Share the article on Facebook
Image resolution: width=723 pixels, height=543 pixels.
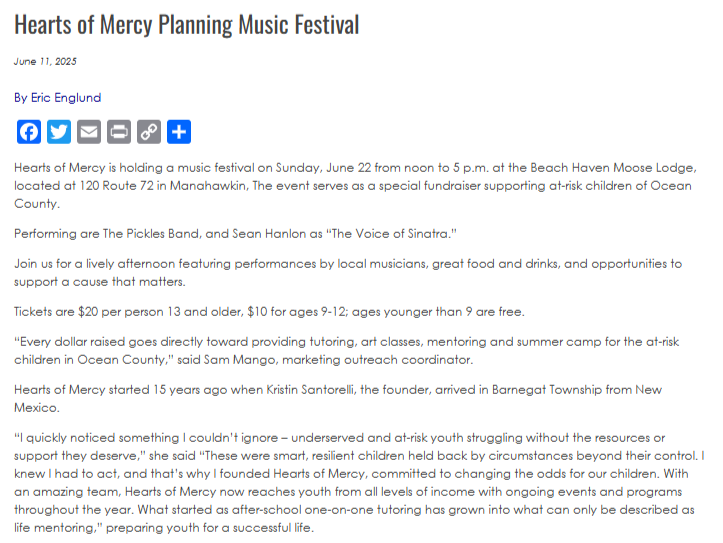(30, 132)
